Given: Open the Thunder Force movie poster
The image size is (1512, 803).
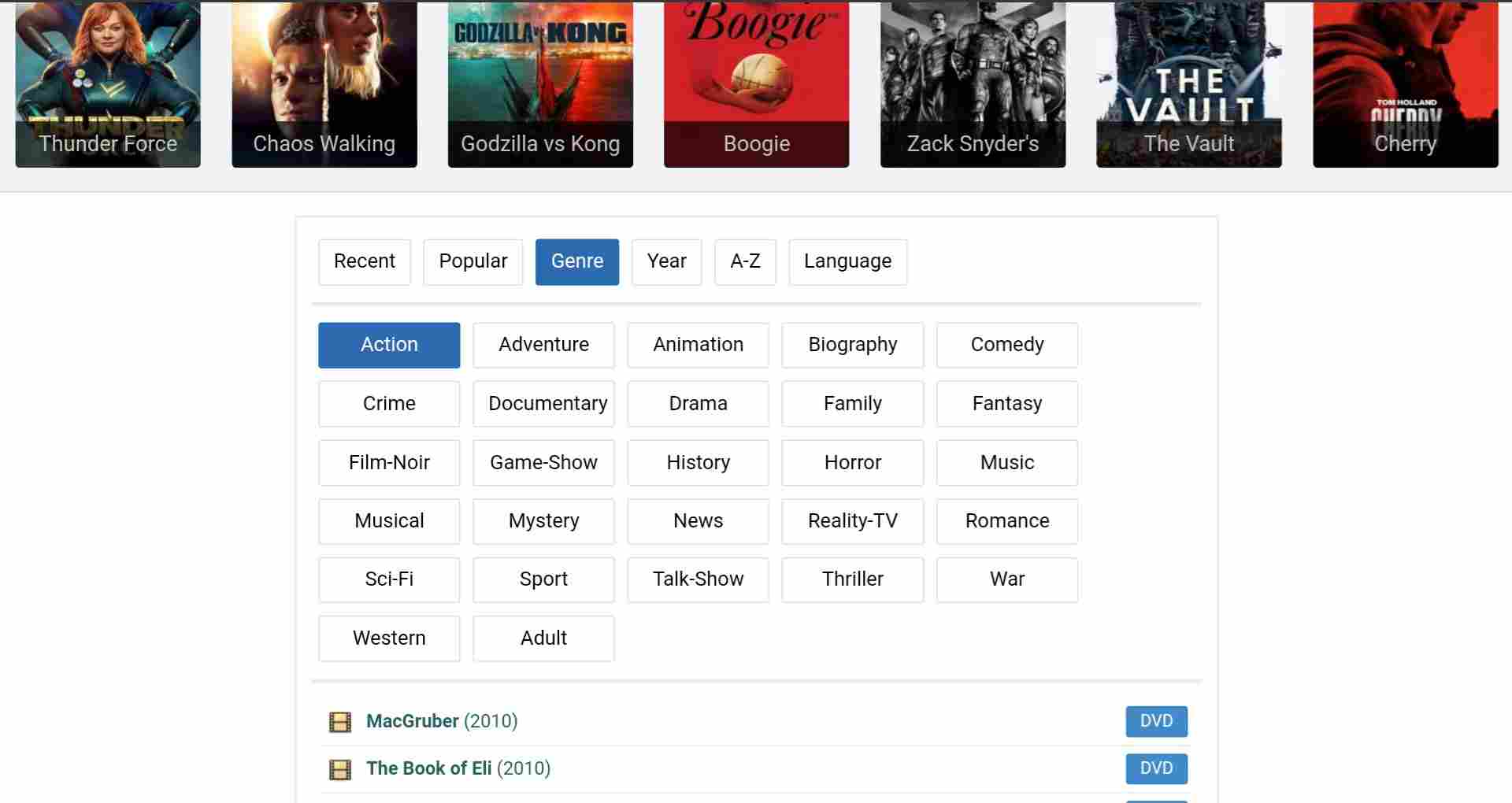Looking at the screenshot, I should coord(108,83).
